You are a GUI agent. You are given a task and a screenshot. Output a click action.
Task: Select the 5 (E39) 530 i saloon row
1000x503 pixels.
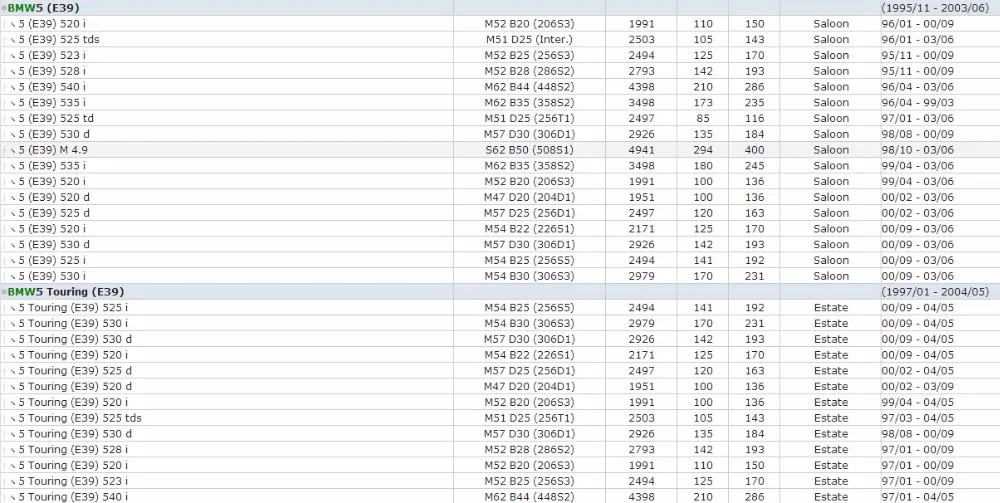pos(500,276)
